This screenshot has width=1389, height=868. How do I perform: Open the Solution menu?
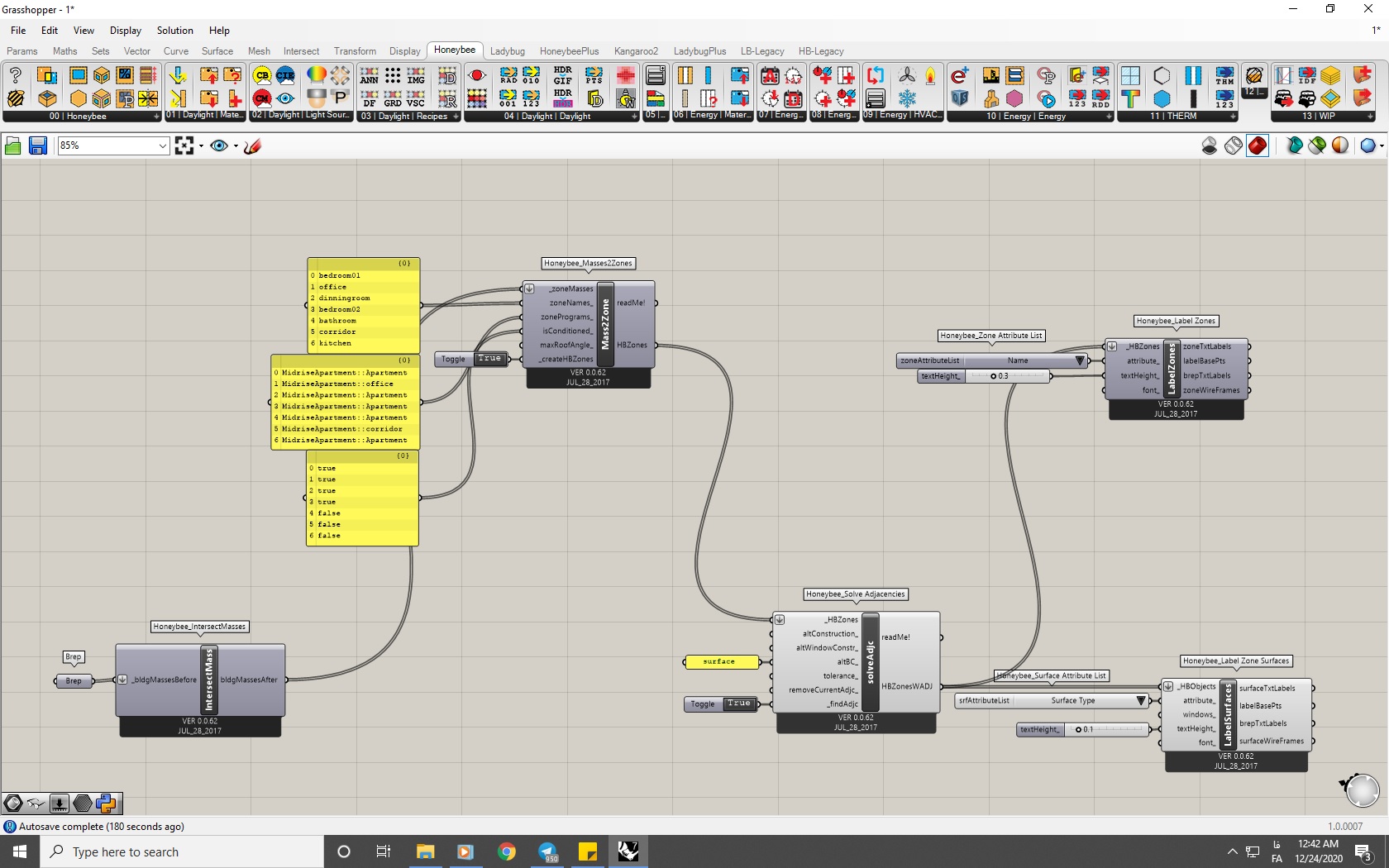tap(175, 31)
